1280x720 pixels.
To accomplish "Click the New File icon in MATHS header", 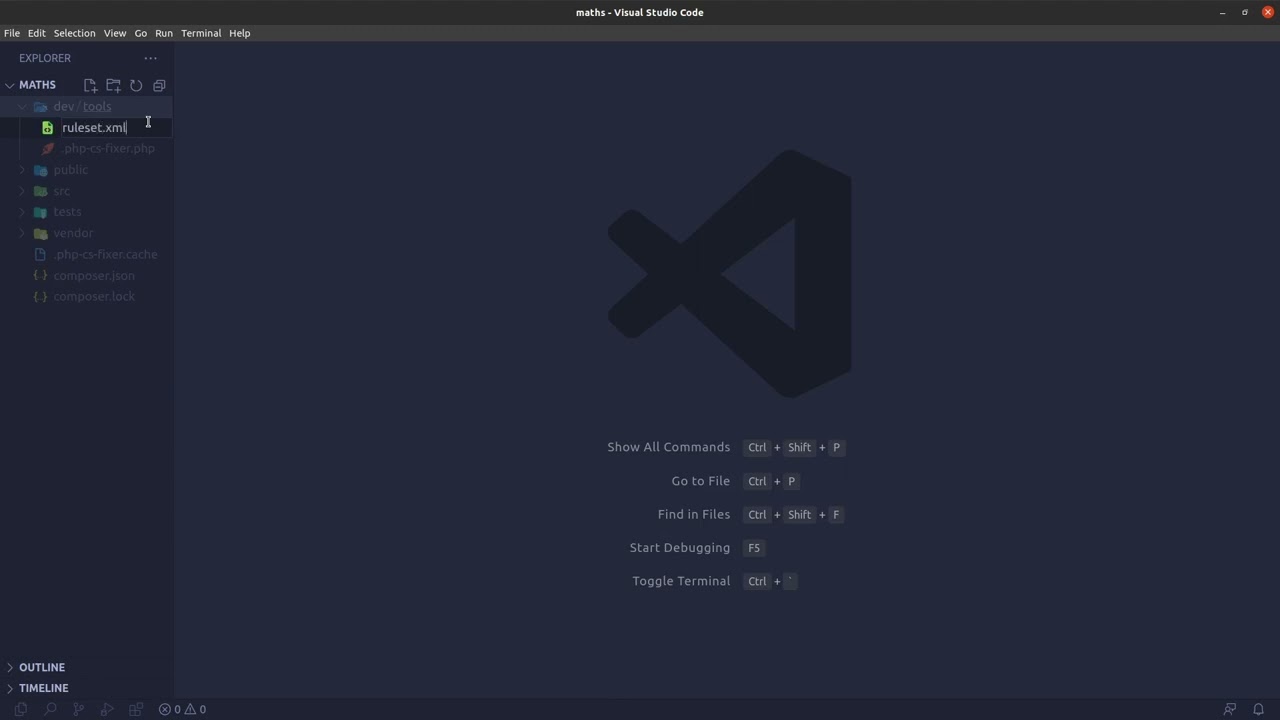I will (90, 86).
